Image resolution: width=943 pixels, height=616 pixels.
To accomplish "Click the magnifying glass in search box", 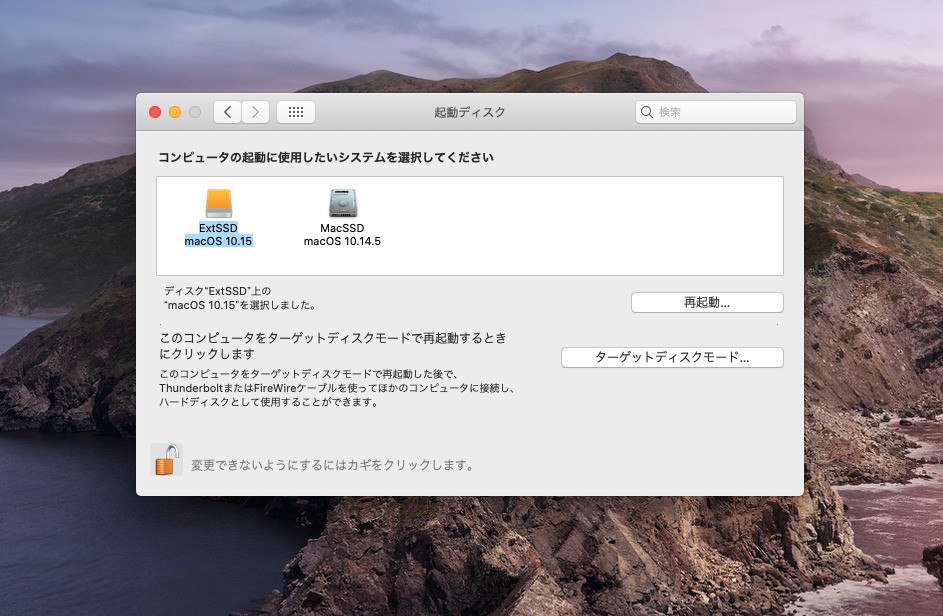I will (x=647, y=112).
